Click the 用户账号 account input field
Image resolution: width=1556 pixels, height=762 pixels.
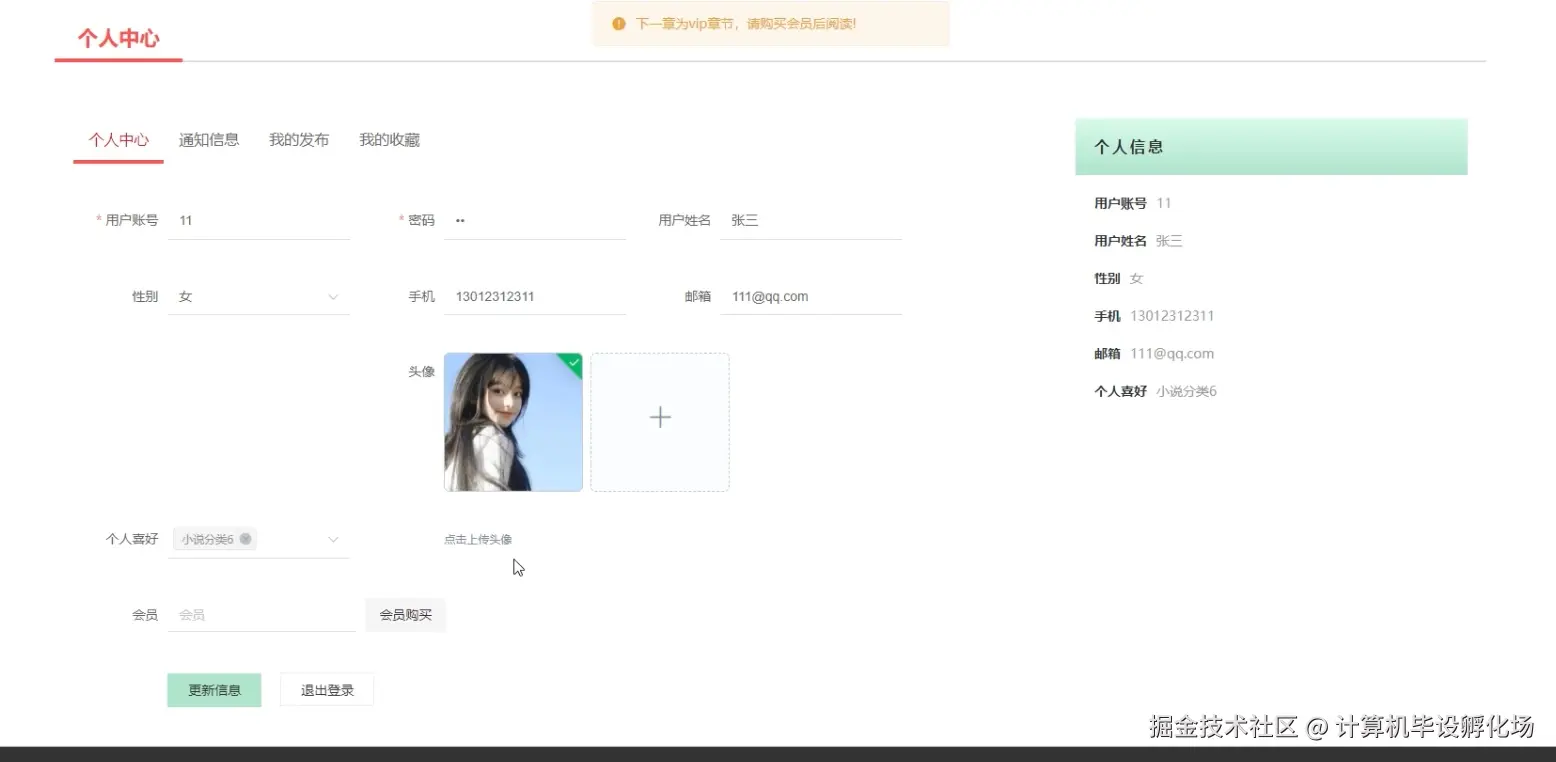tap(258, 220)
